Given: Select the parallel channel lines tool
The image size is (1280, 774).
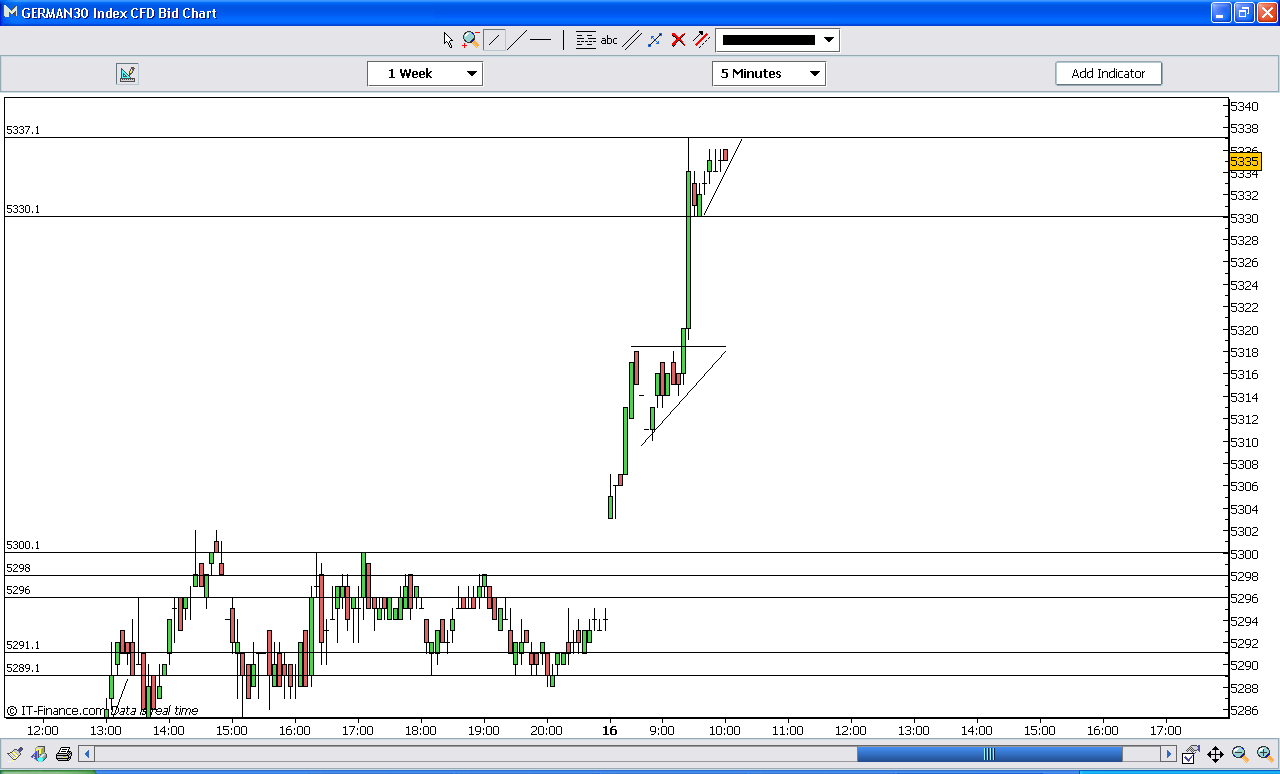Looking at the screenshot, I should point(632,40).
